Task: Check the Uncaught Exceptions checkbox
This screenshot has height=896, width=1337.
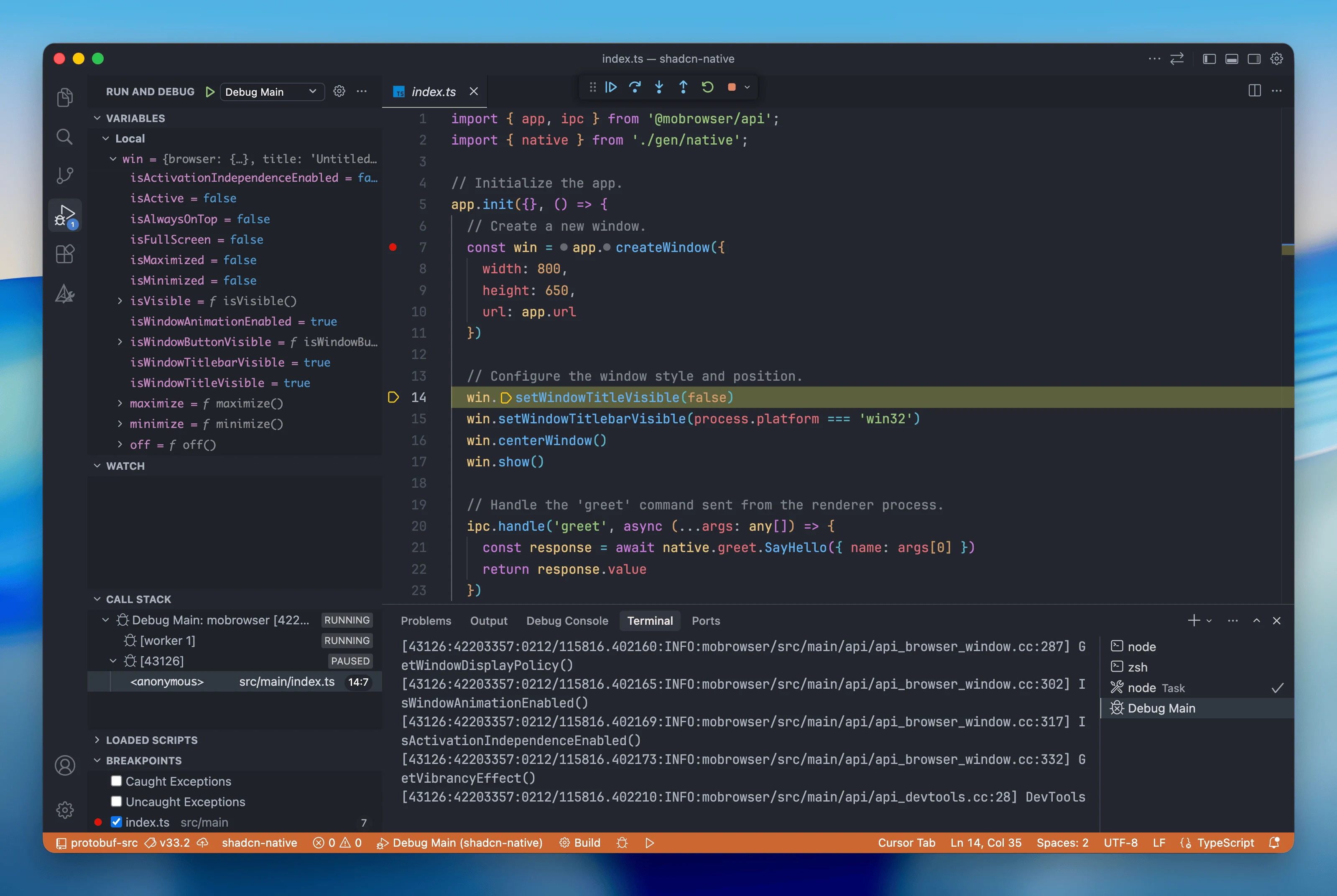Action: coord(117,801)
